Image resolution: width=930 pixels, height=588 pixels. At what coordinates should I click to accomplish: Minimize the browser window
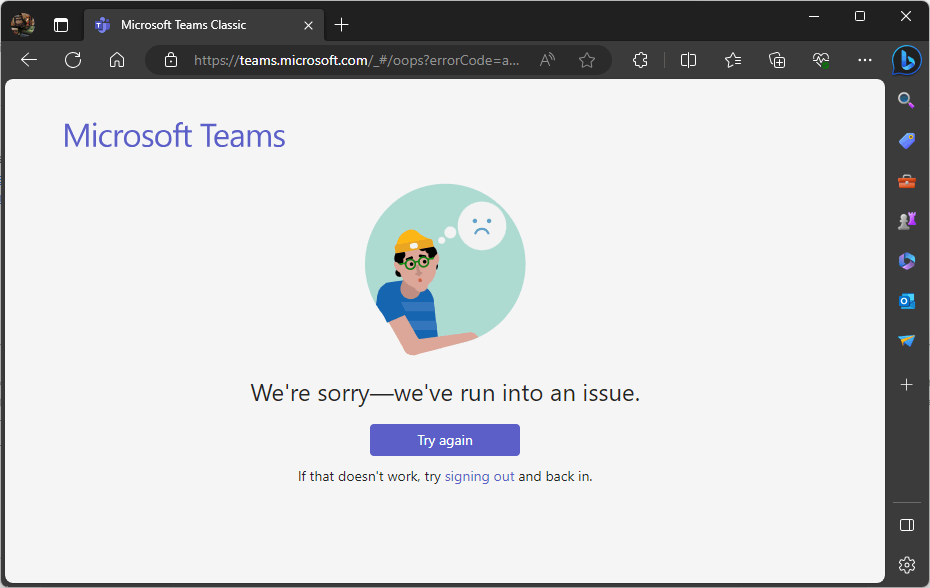[x=814, y=17]
